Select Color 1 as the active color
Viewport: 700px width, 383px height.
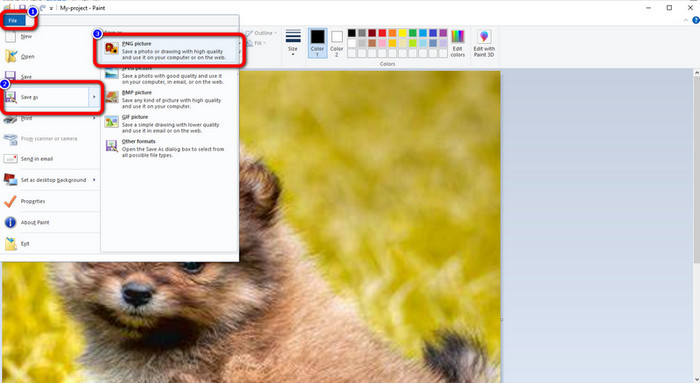pyautogui.click(x=317, y=43)
